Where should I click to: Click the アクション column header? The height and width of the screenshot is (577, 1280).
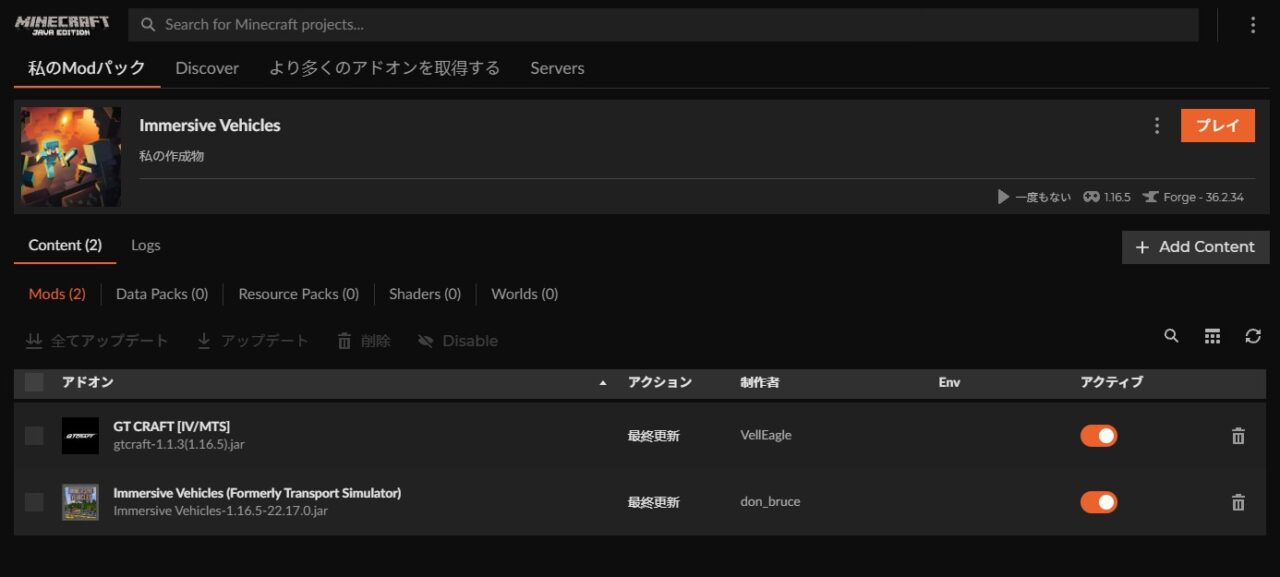pyautogui.click(x=660, y=382)
